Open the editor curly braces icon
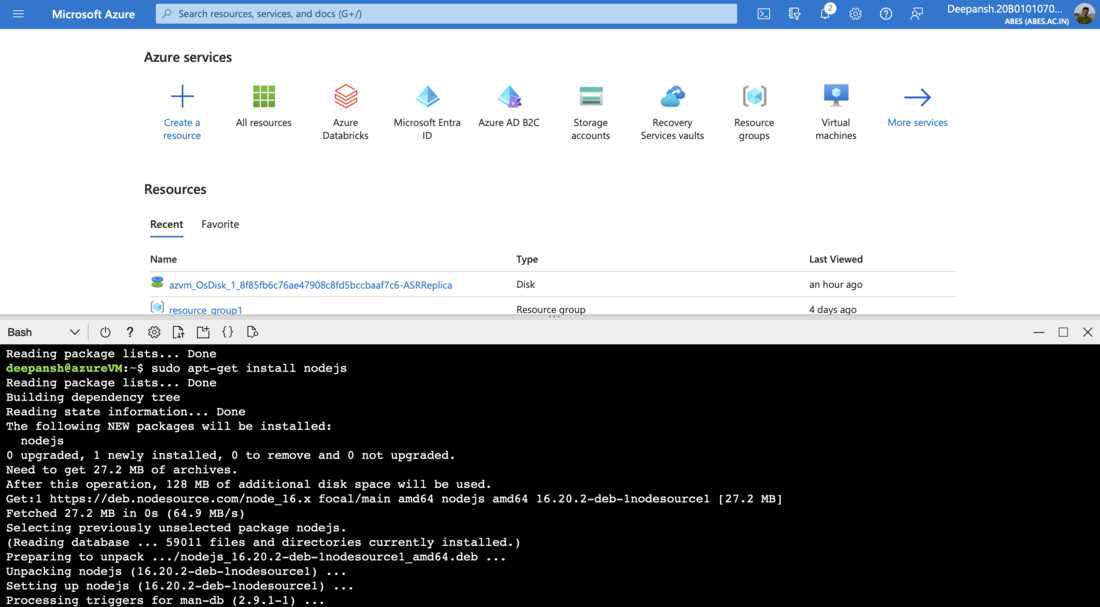Screen dimensions: 1100x607 tap(227, 332)
